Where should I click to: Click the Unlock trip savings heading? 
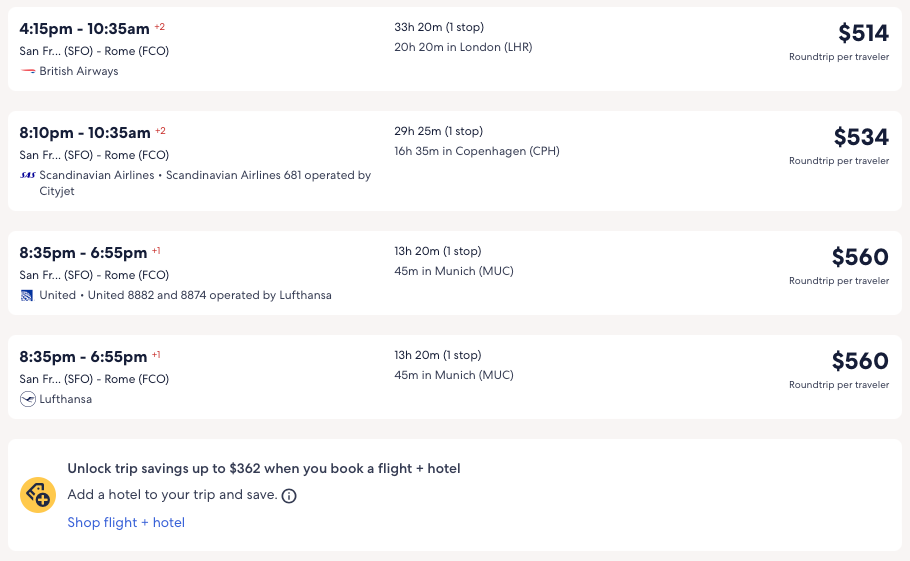[264, 468]
